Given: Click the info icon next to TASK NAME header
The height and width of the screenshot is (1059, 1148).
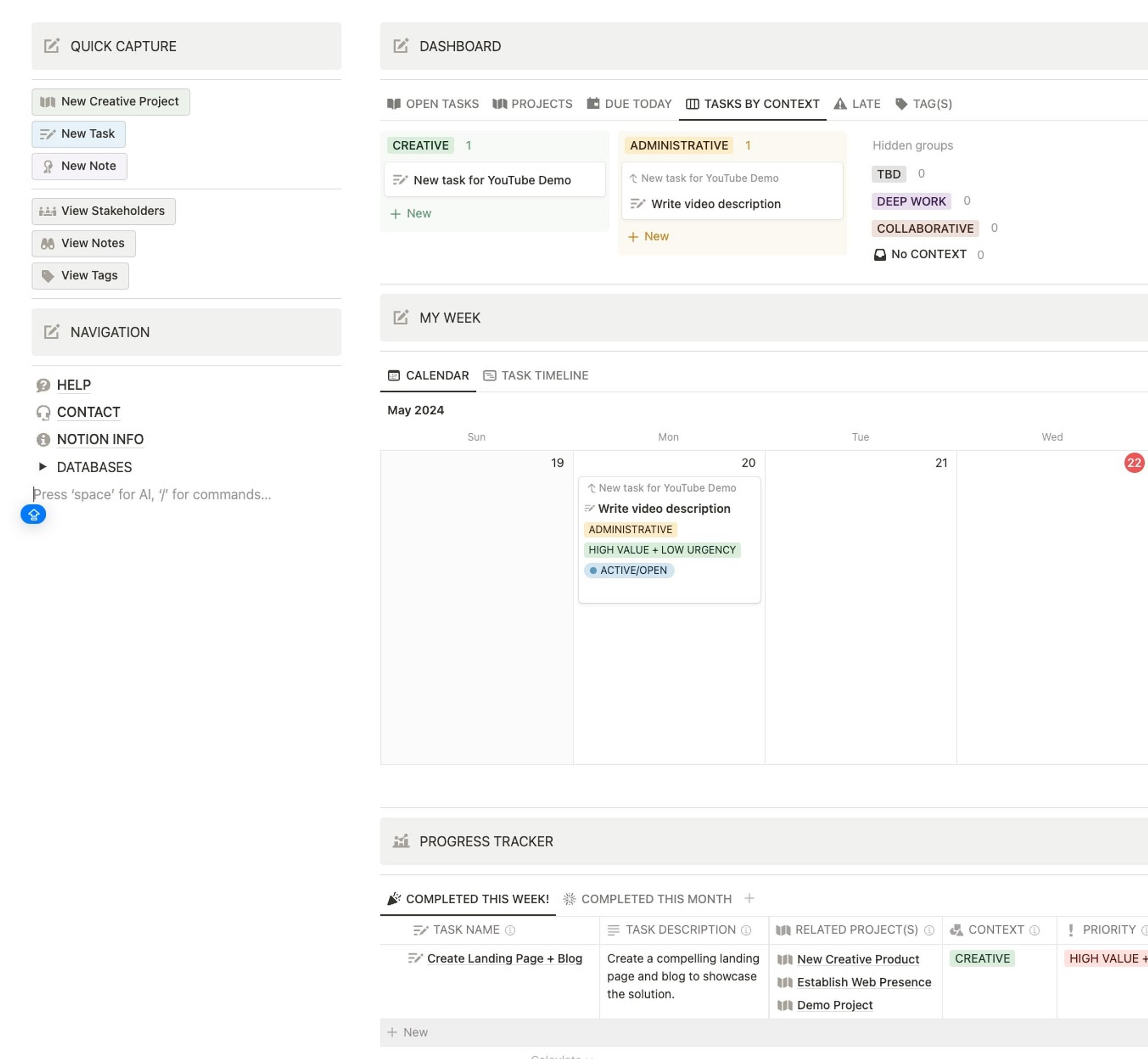Looking at the screenshot, I should (x=510, y=929).
